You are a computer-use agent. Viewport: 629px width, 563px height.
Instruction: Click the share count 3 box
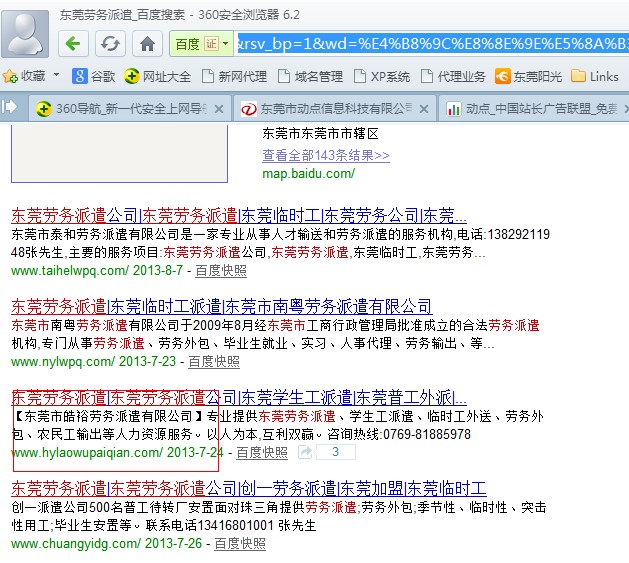click(336, 452)
